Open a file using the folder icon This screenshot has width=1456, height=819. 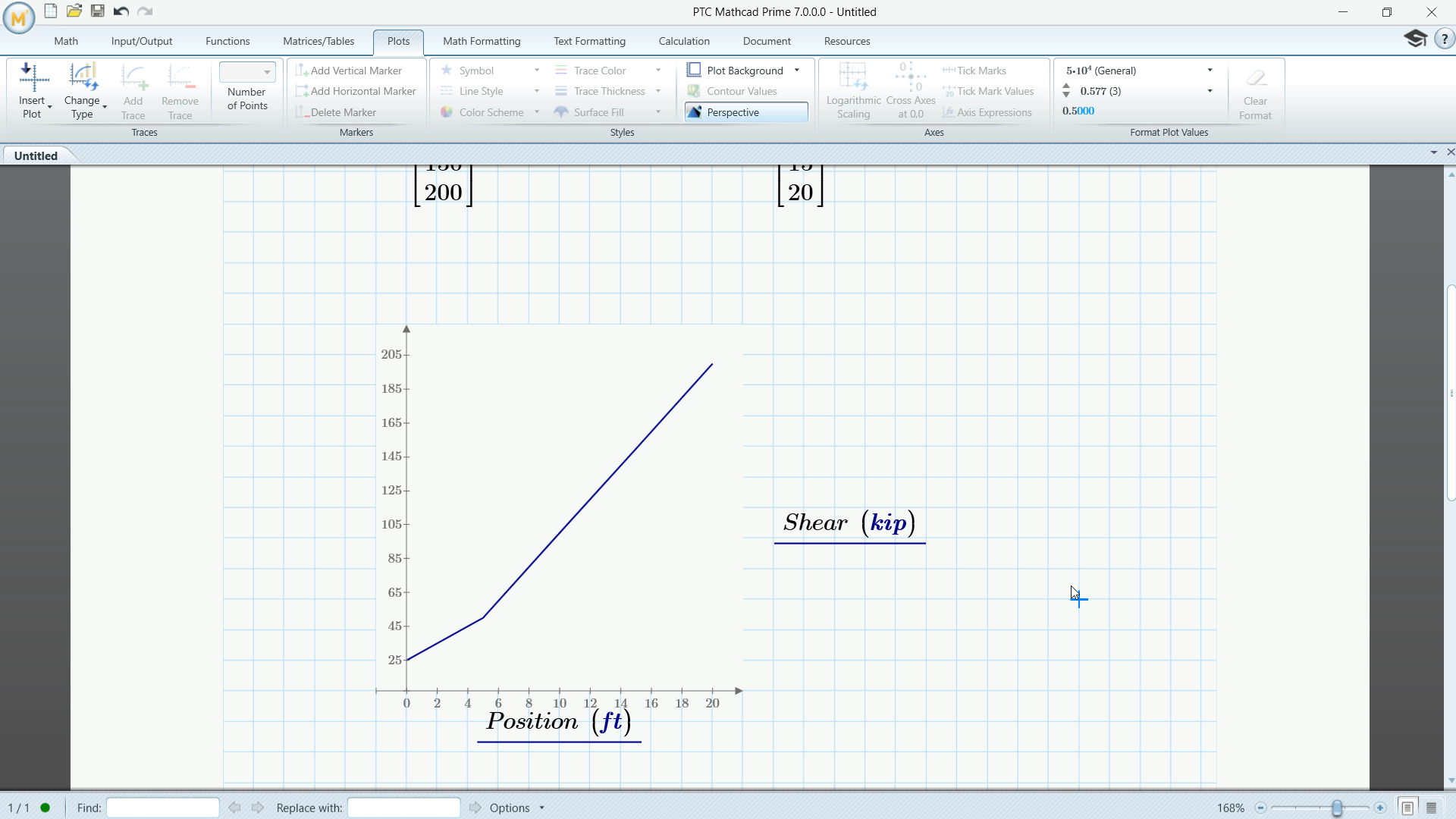(x=74, y=11)
